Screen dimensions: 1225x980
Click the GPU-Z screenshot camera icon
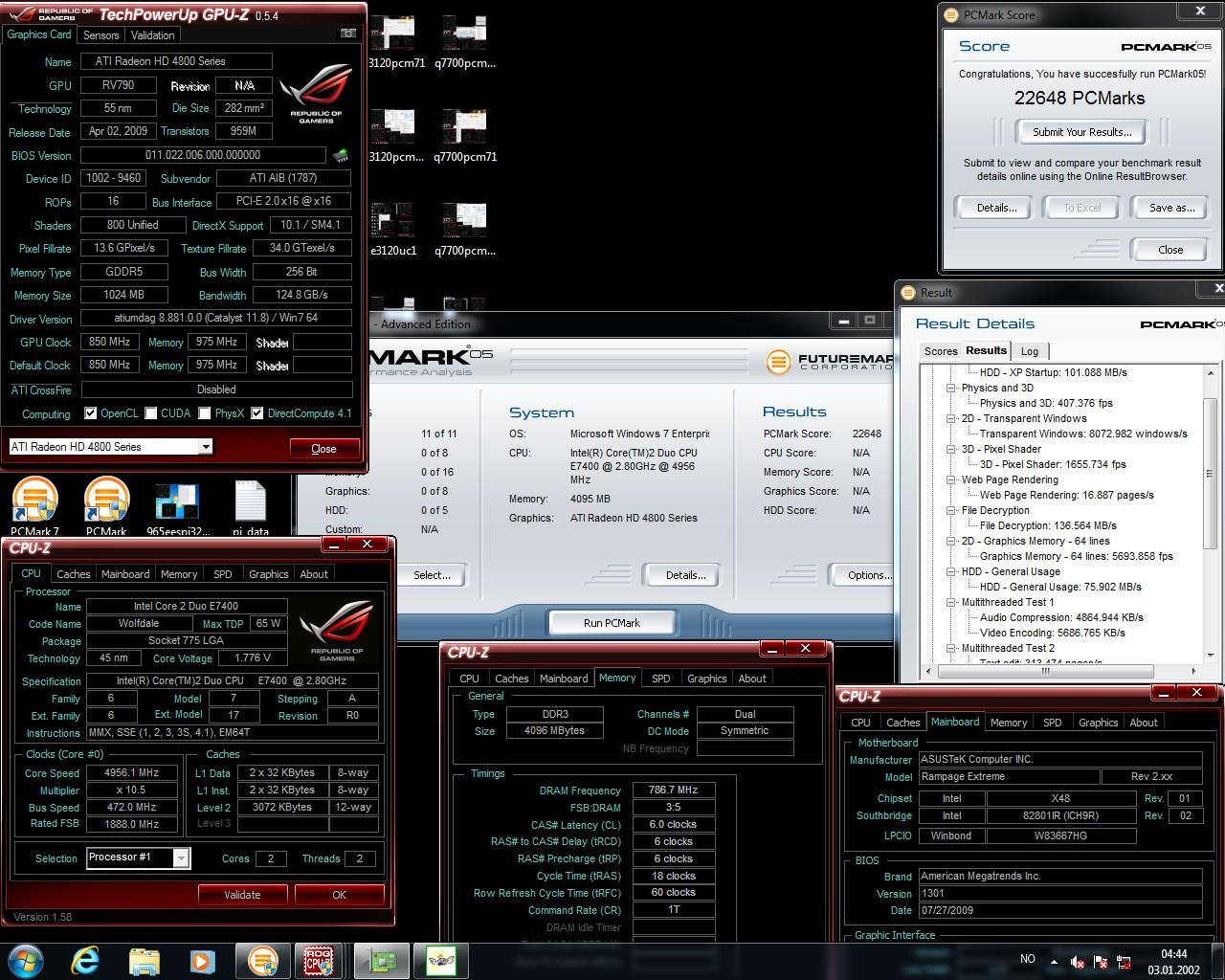point(348,33)
